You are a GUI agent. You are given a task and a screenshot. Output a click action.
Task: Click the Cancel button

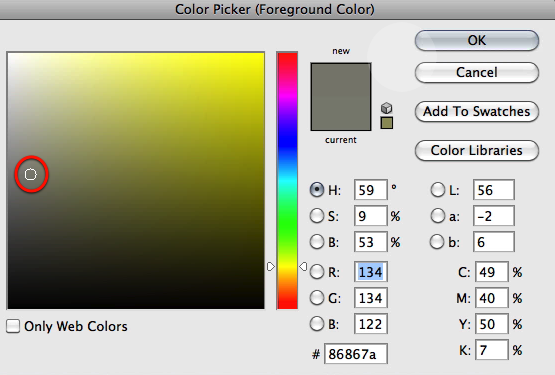[x=477, y=73]
